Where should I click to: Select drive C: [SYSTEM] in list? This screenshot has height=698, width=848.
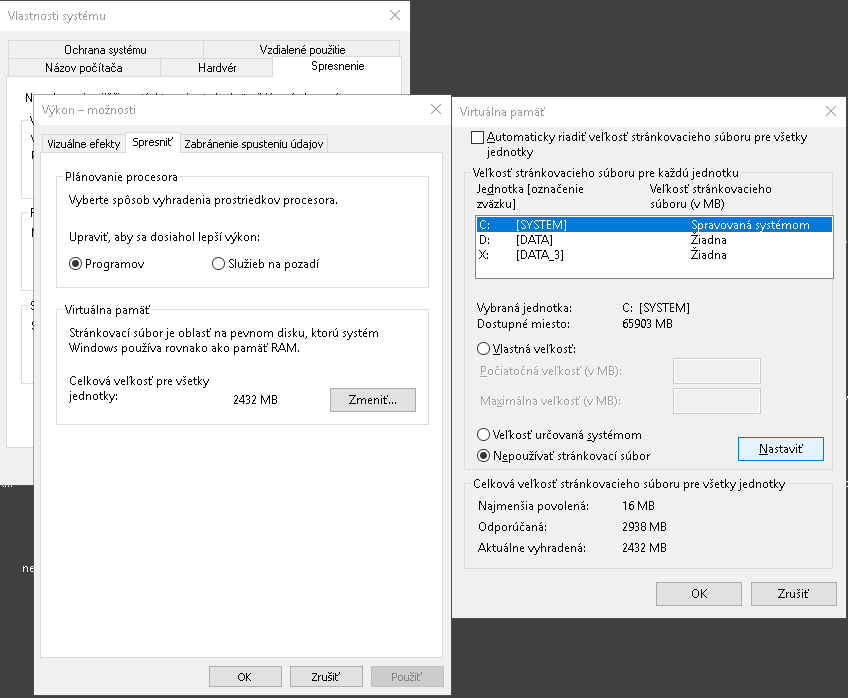[x=654, y=225]
